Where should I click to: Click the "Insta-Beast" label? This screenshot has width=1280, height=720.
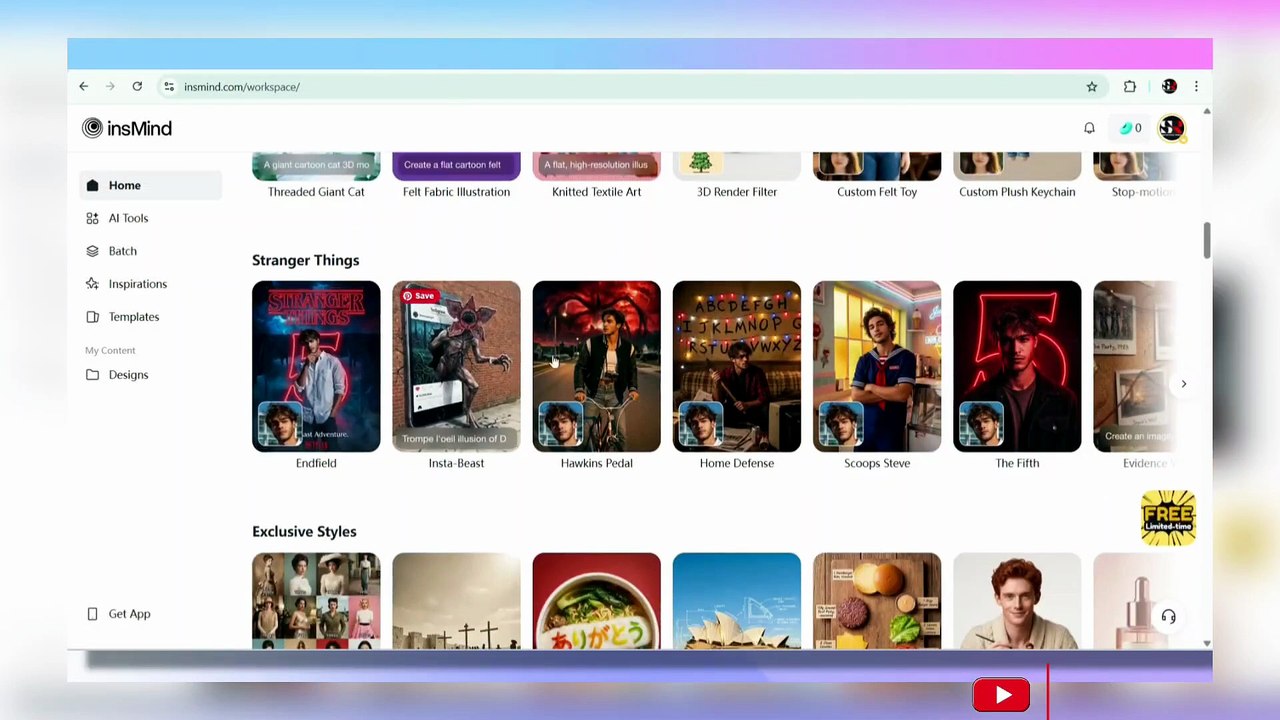click(456, 463)
